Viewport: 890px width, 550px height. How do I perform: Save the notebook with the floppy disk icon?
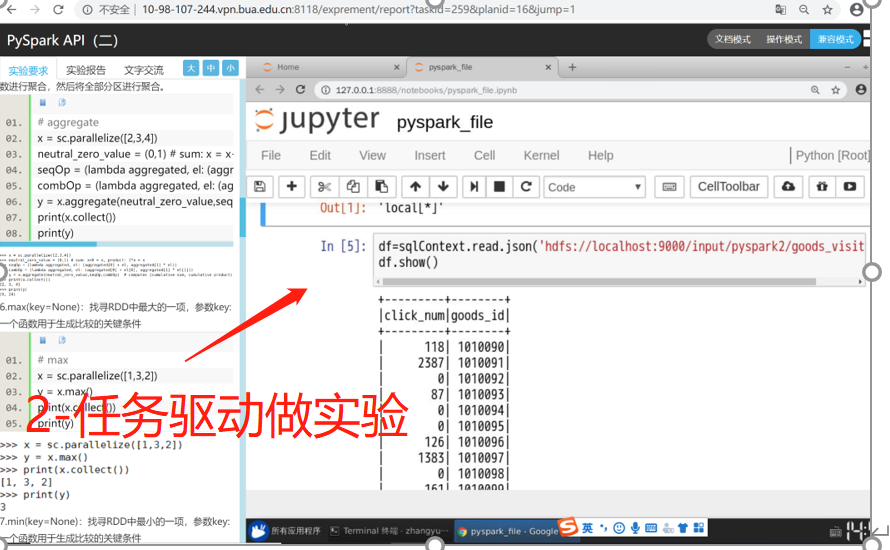pos(260,187)
